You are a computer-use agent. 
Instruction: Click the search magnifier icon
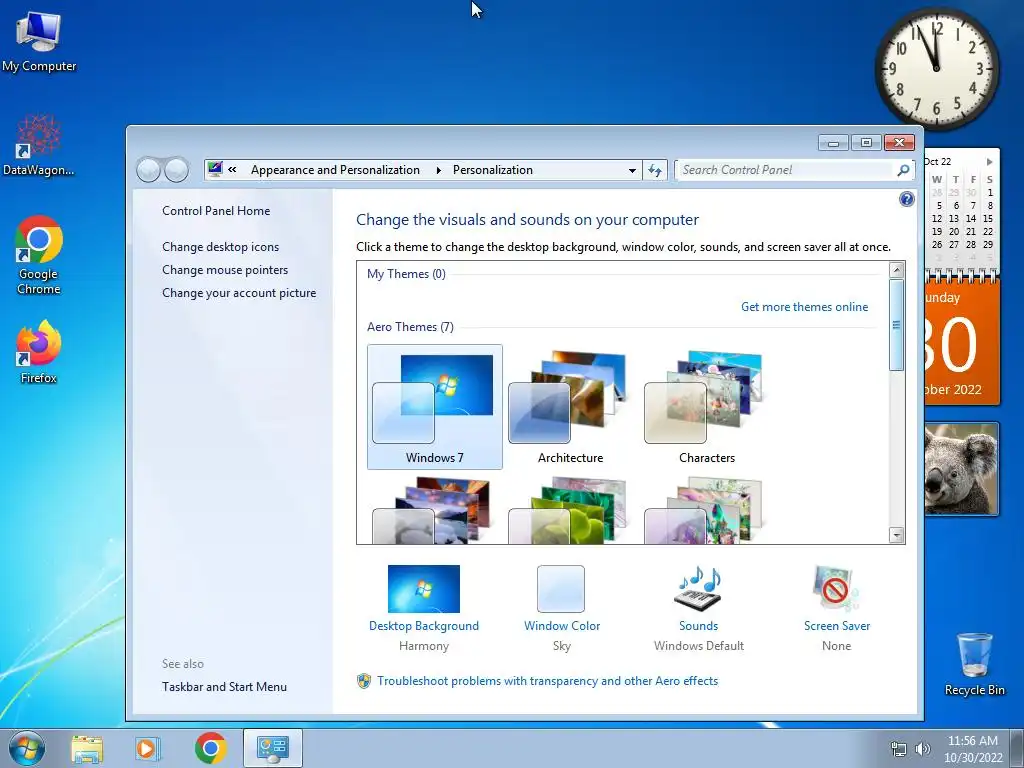click(903, 170)
